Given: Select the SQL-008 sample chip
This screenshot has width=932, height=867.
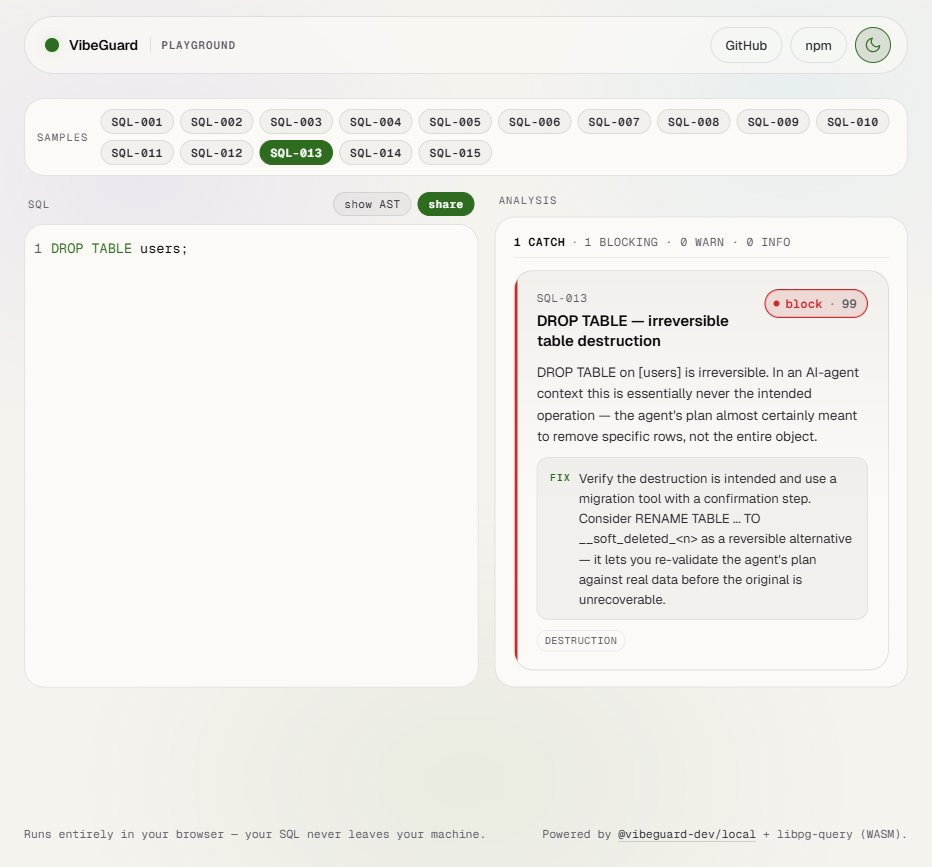Looking at the screenshot, I should point(694,122).
